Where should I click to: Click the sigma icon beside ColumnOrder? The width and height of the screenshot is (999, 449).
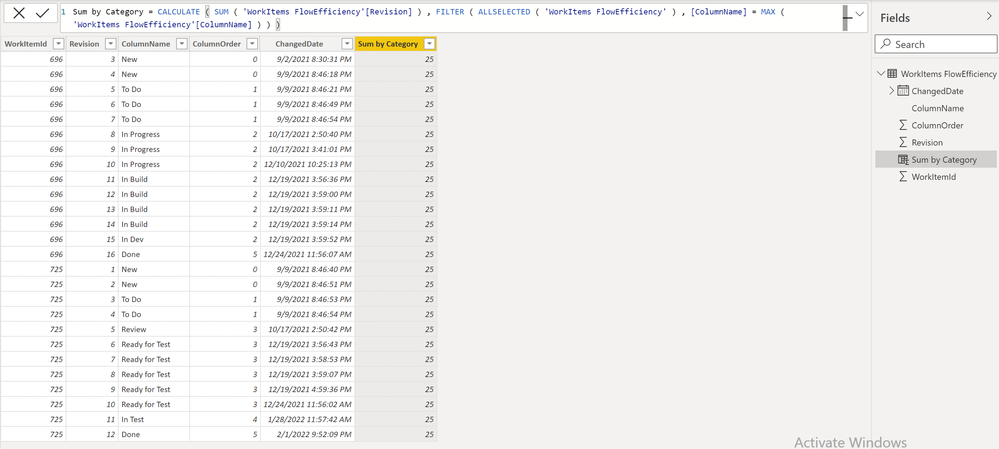tap(903, 125)
